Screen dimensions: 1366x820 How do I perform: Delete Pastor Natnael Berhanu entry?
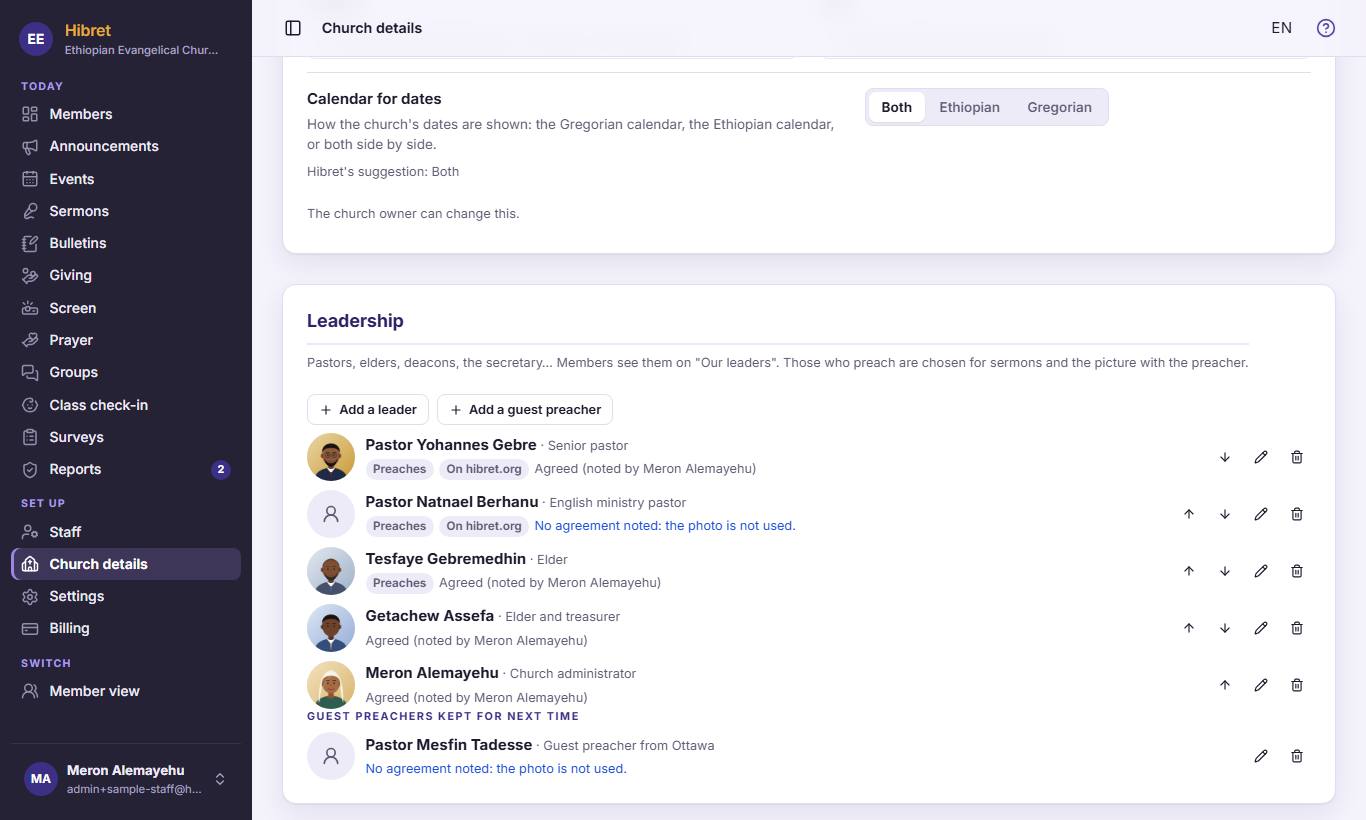pos(1297,514)
